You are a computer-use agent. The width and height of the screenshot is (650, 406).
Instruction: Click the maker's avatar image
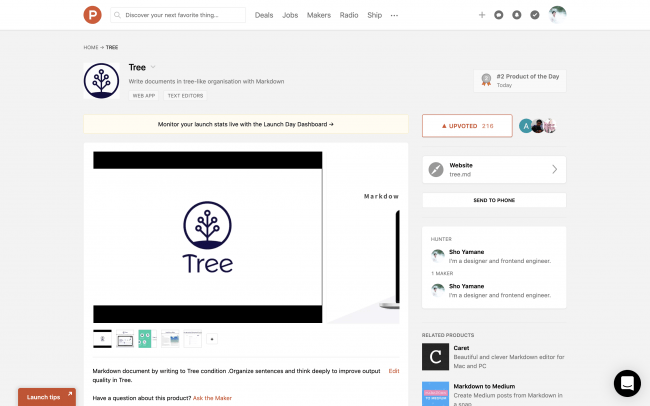(437, 290)
